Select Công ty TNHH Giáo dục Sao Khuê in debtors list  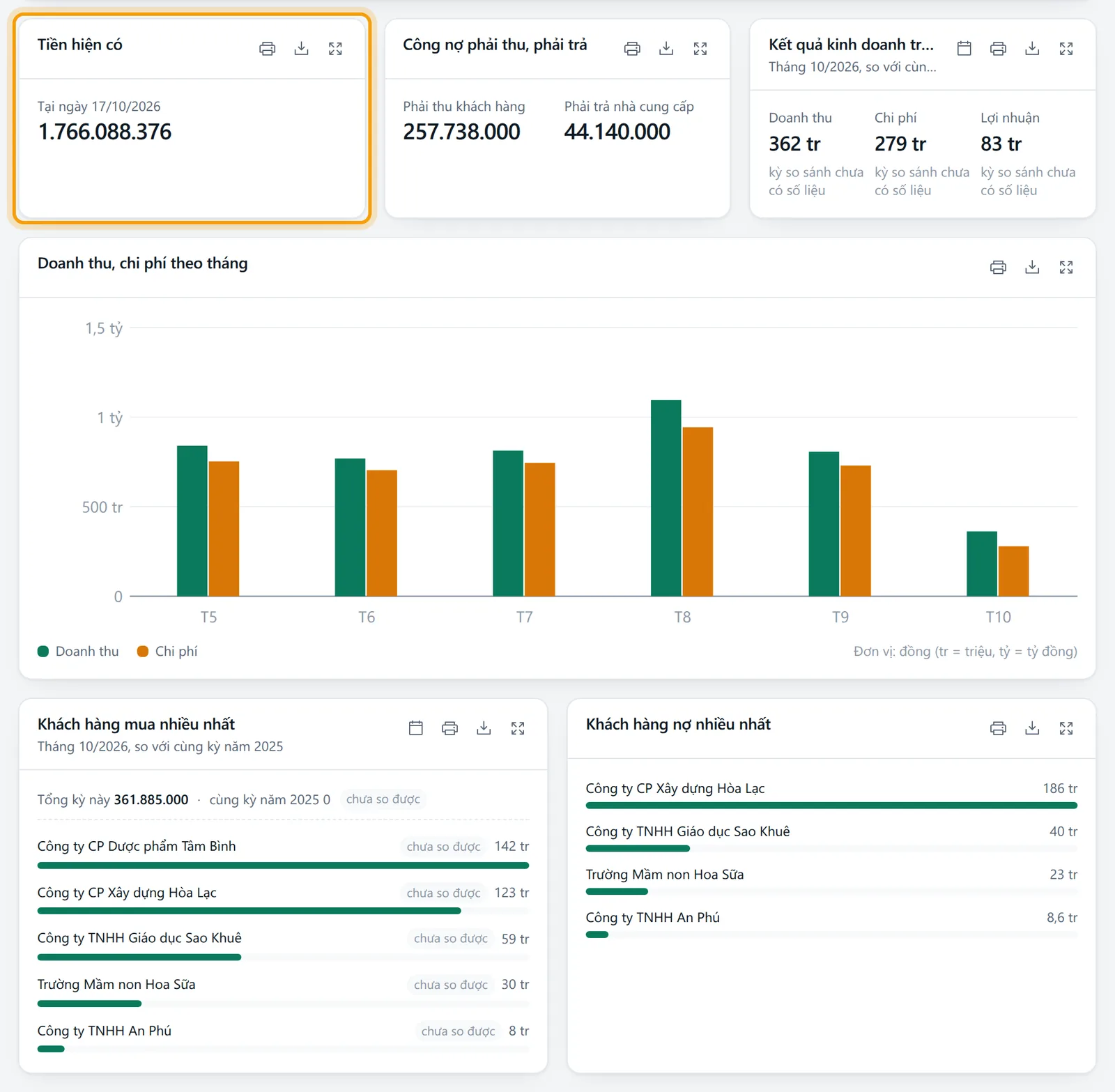[831, 838]
